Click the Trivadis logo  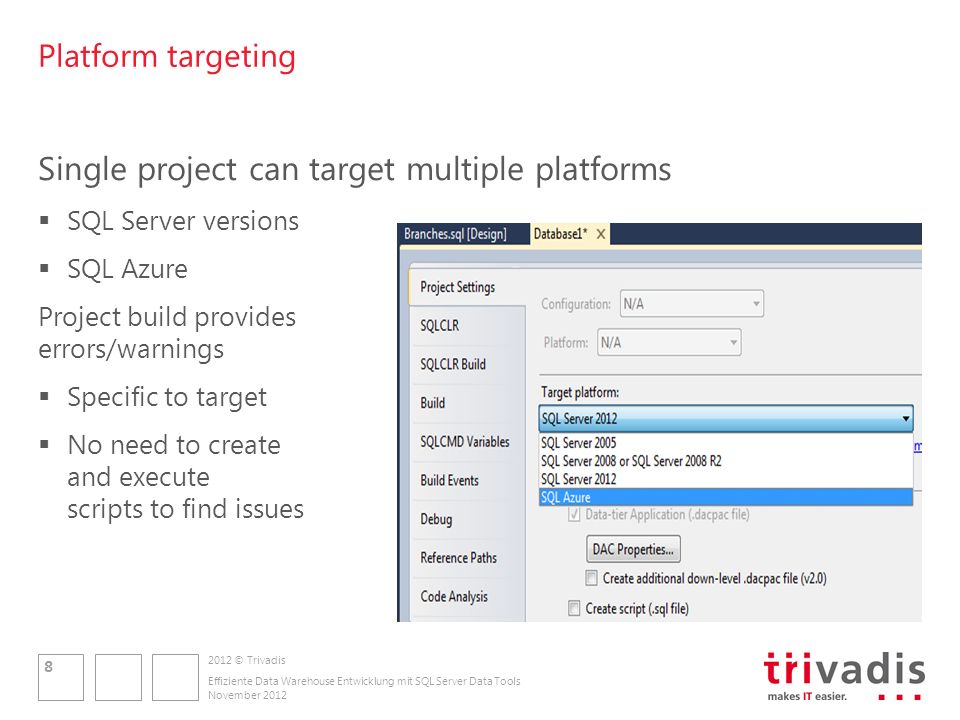pos(844,676)
